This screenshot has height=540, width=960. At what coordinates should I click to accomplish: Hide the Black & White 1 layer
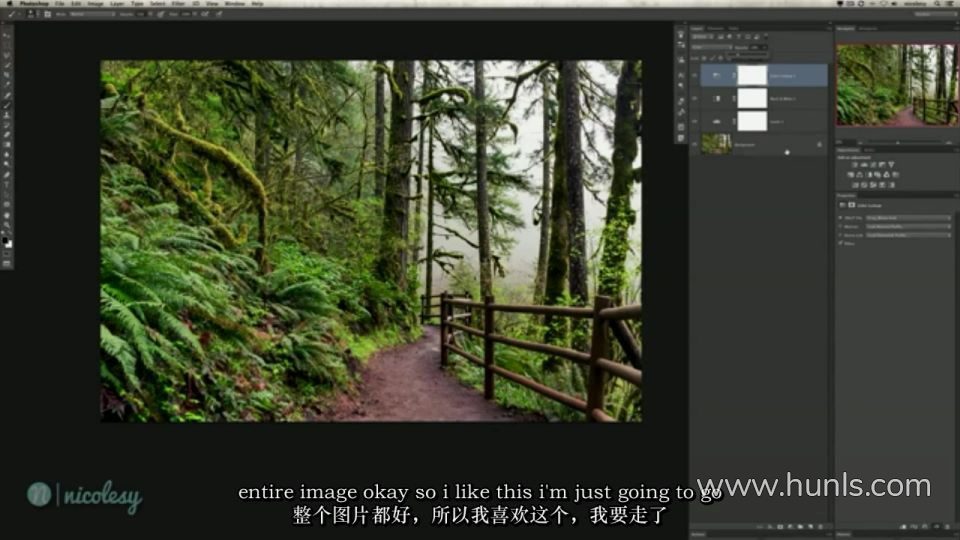[694, 98]
